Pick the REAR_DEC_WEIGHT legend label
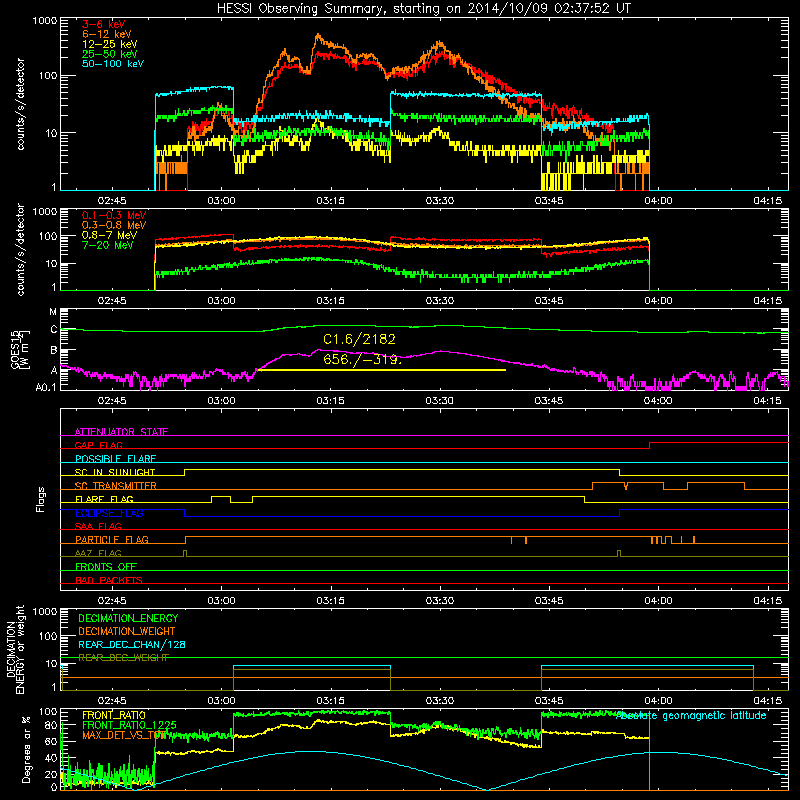 tap(123, 658)
